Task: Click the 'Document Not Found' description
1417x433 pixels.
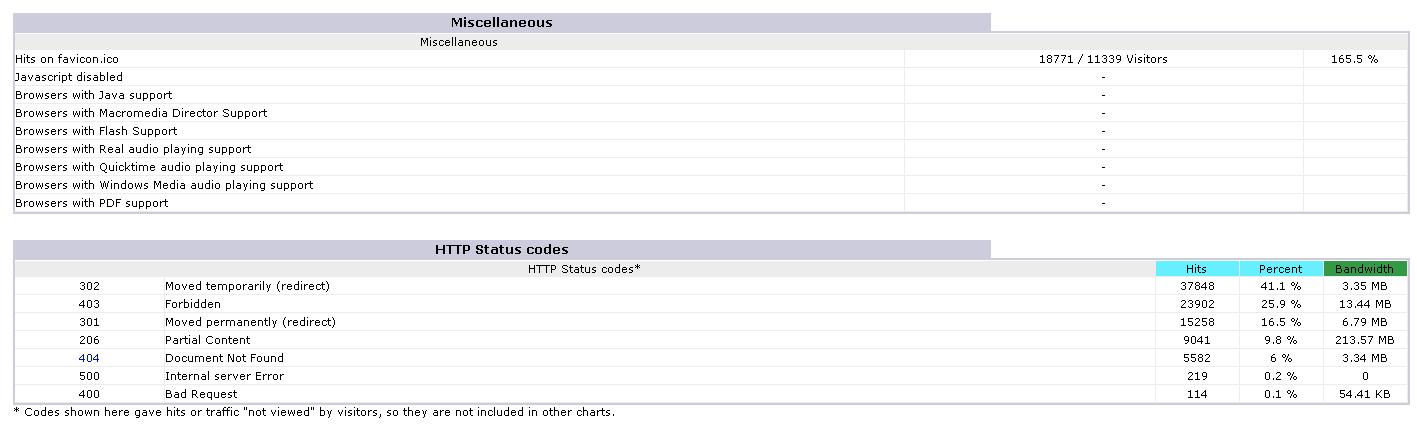Action: pyautogui.click(x=225, y=358)
